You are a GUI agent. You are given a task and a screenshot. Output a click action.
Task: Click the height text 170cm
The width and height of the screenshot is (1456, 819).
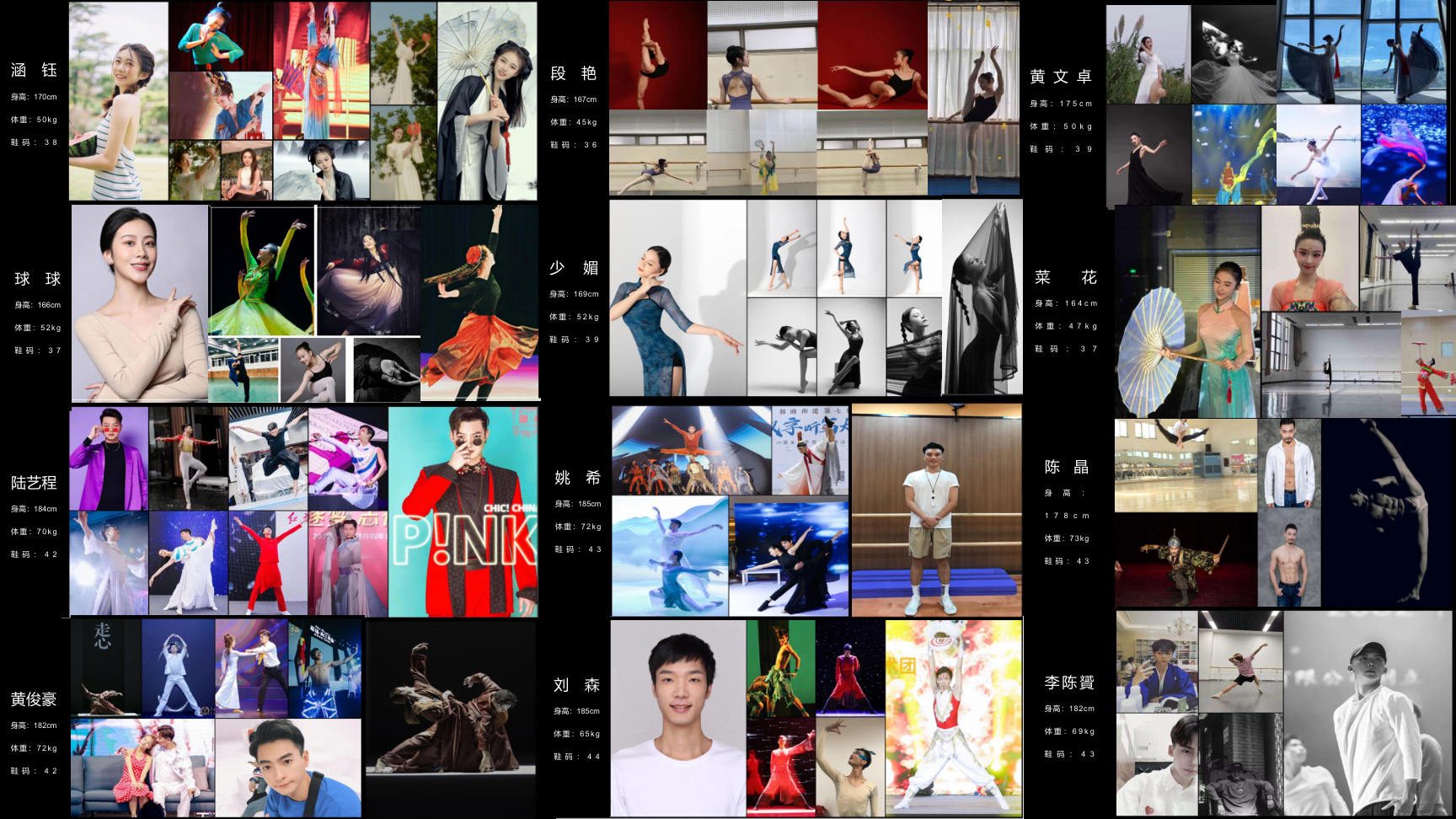point(45,97)
